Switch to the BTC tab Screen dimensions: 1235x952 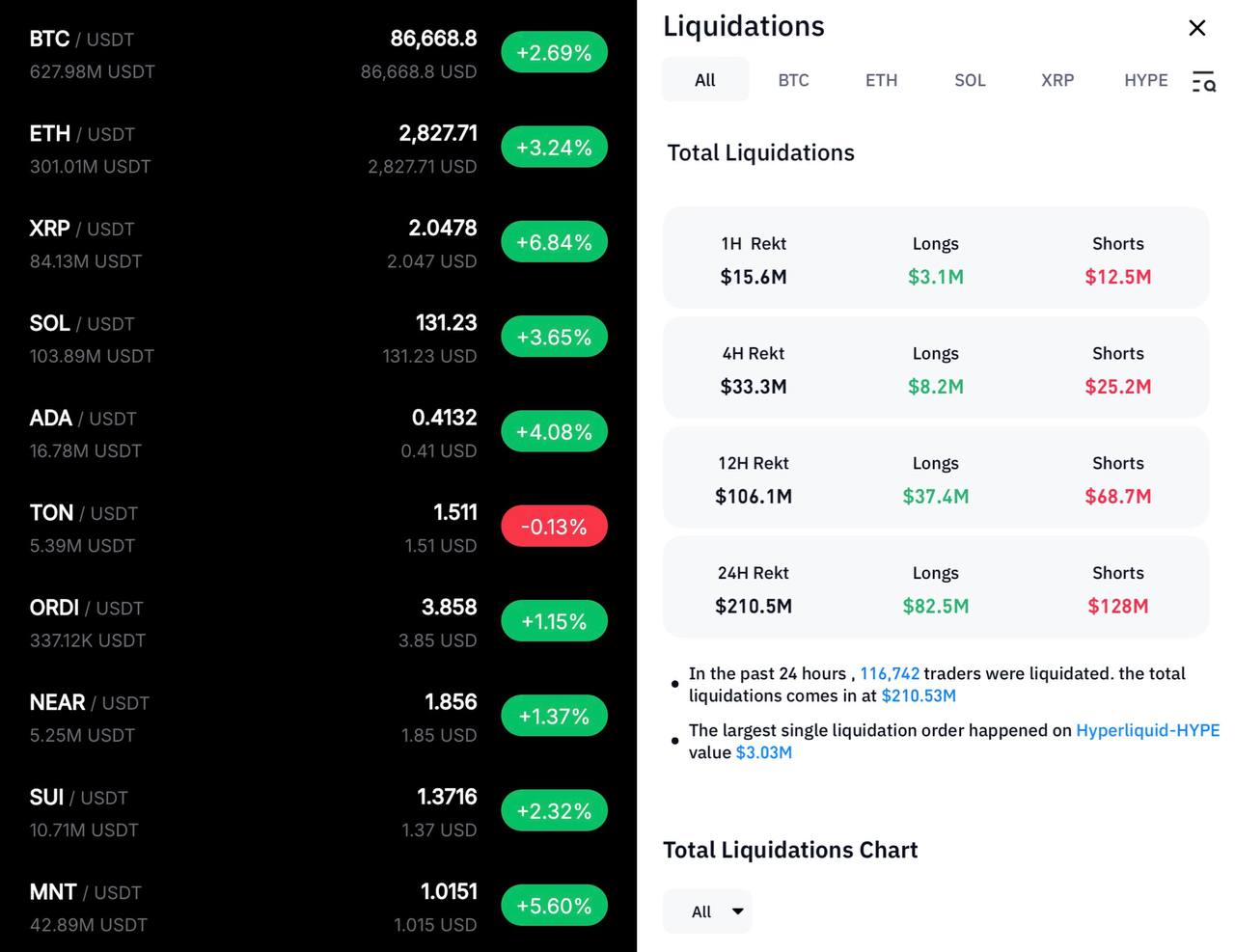click(793, 80)
